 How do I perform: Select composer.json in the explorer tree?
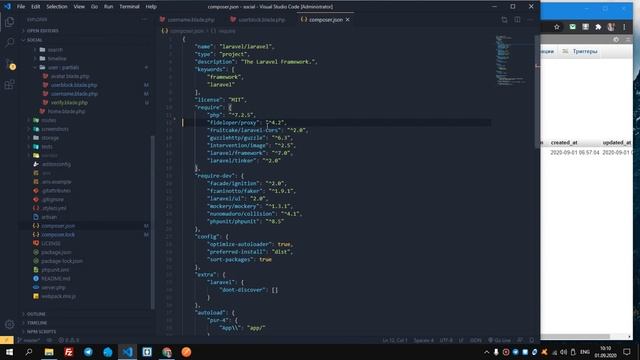[x=58, y=226]
